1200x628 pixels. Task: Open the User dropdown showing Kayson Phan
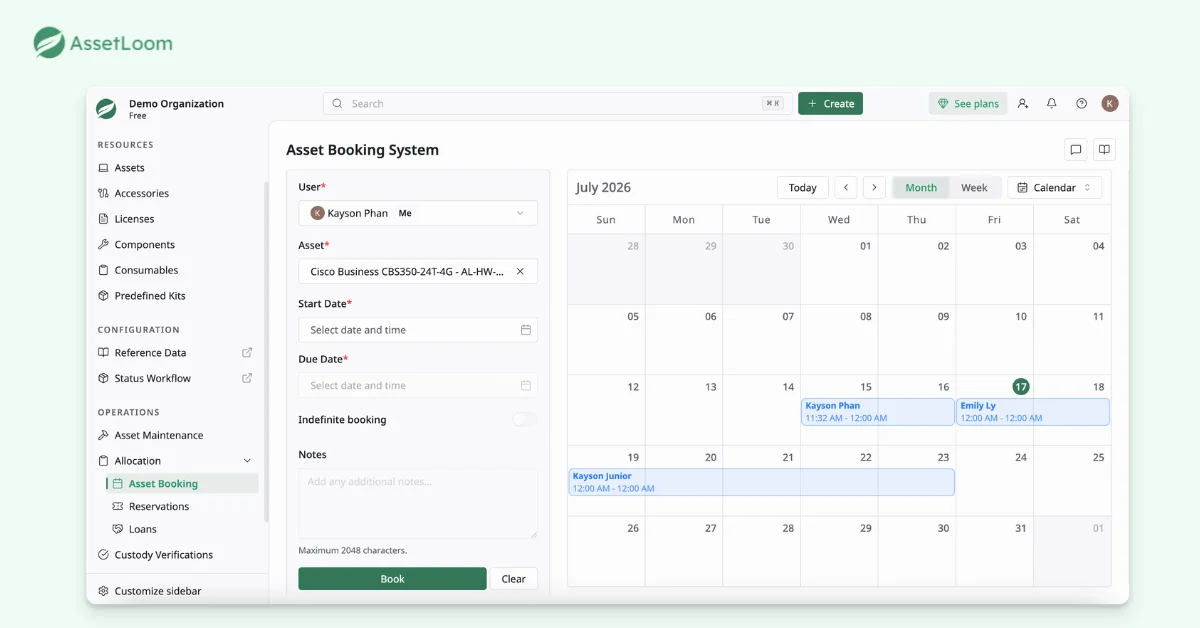[418, 213]
